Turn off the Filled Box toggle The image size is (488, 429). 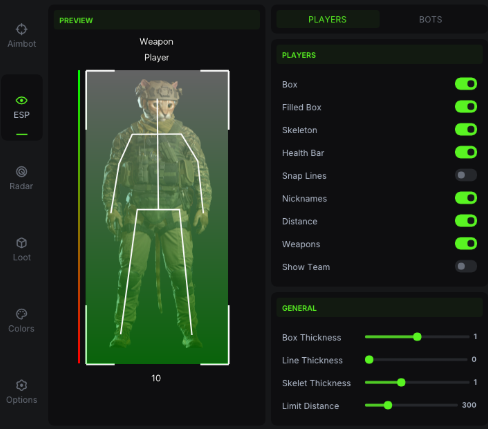466,107
